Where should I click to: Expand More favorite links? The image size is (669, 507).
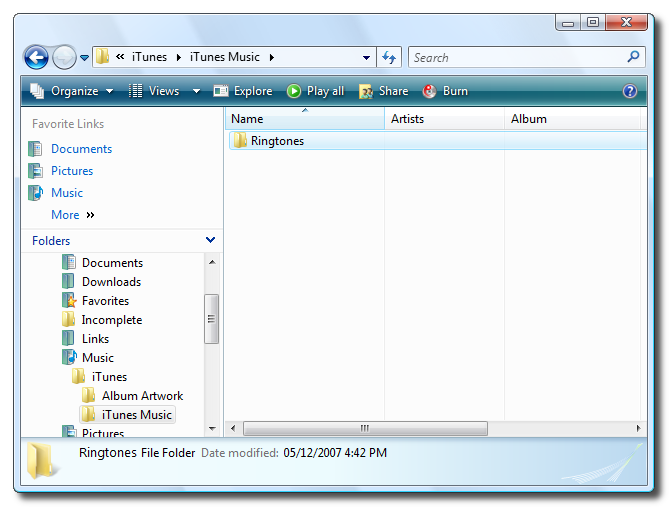pos(73,215)
